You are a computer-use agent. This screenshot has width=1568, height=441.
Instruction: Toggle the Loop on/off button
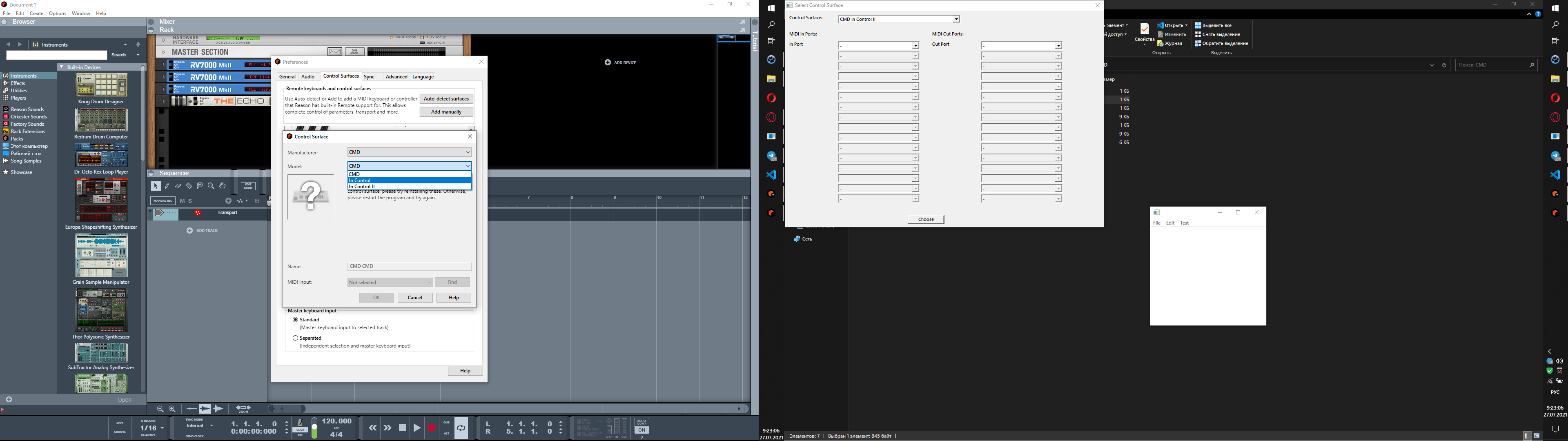(x=461, y=428)
